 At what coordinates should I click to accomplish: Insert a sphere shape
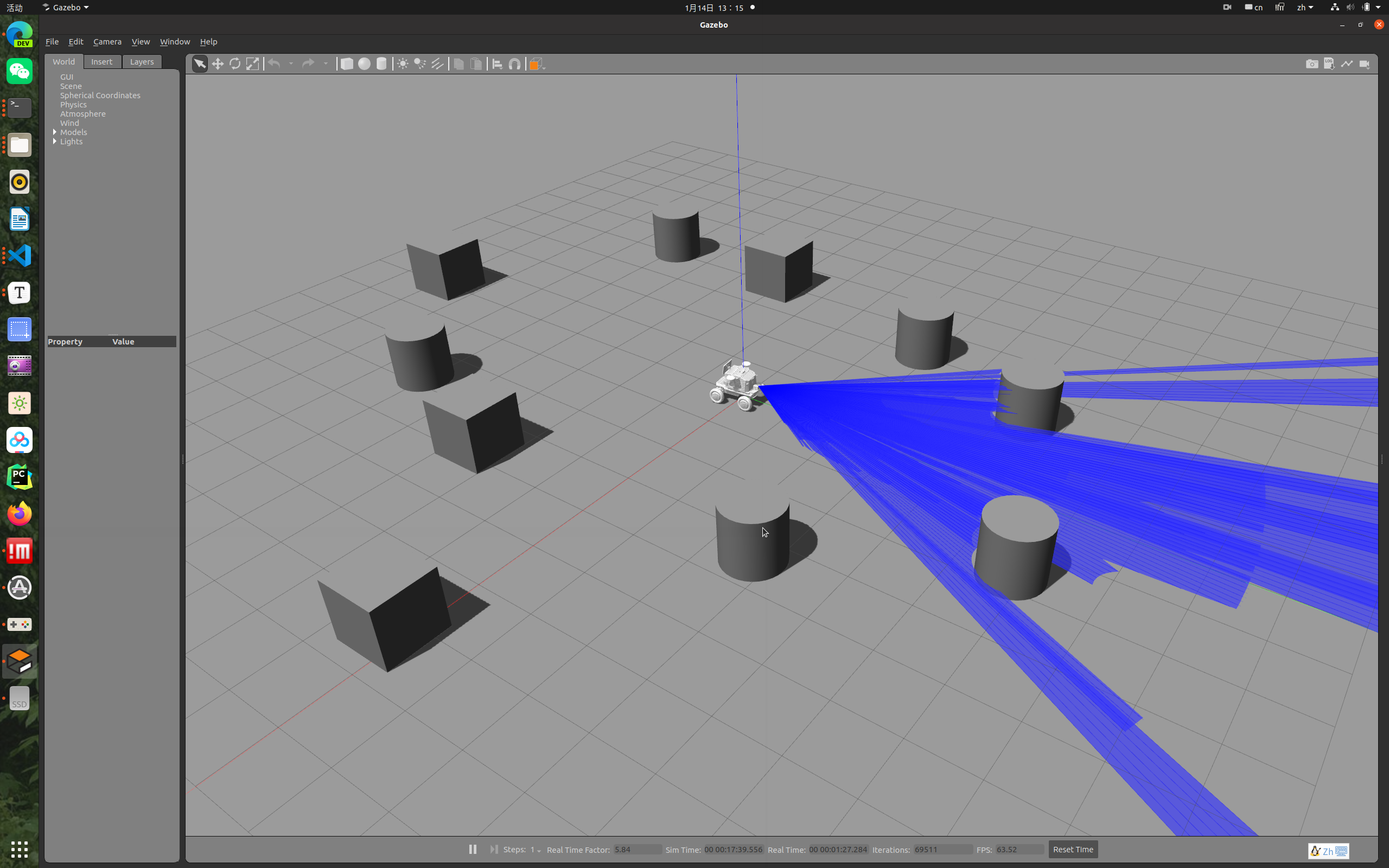coord(364,63)
